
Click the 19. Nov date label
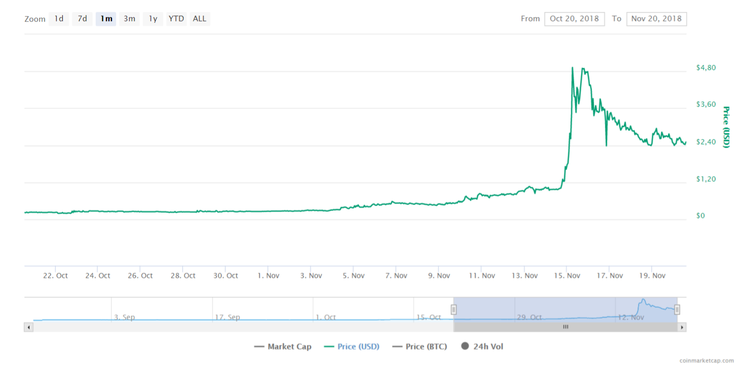652,276
